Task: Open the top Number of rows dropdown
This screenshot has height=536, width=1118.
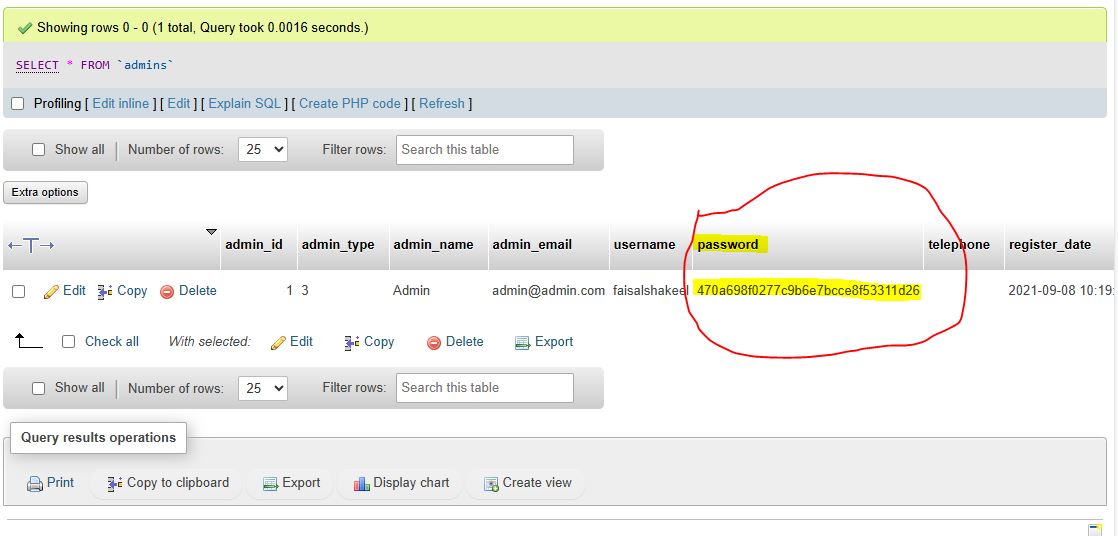Action: pos(263,150)
